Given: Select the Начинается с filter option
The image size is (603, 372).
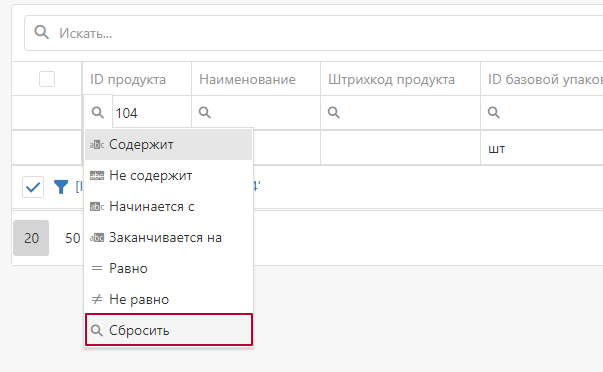Looking at the screenshot, I should [x=168, y=207].
